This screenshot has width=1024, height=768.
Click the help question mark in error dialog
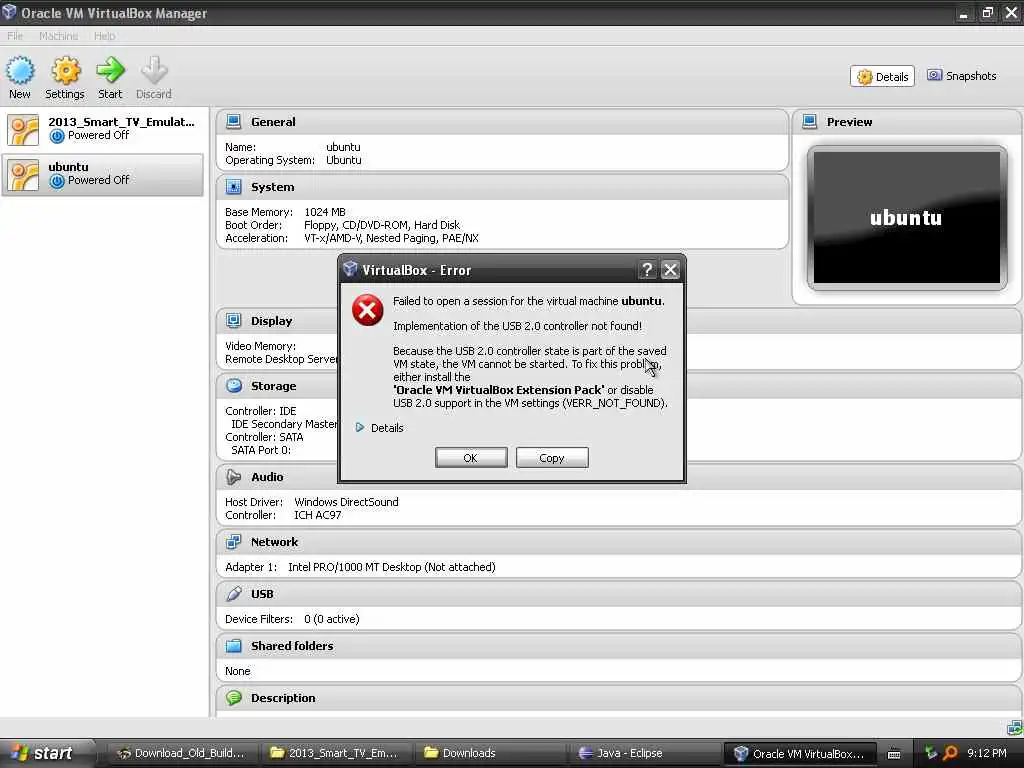coord(647,270)
